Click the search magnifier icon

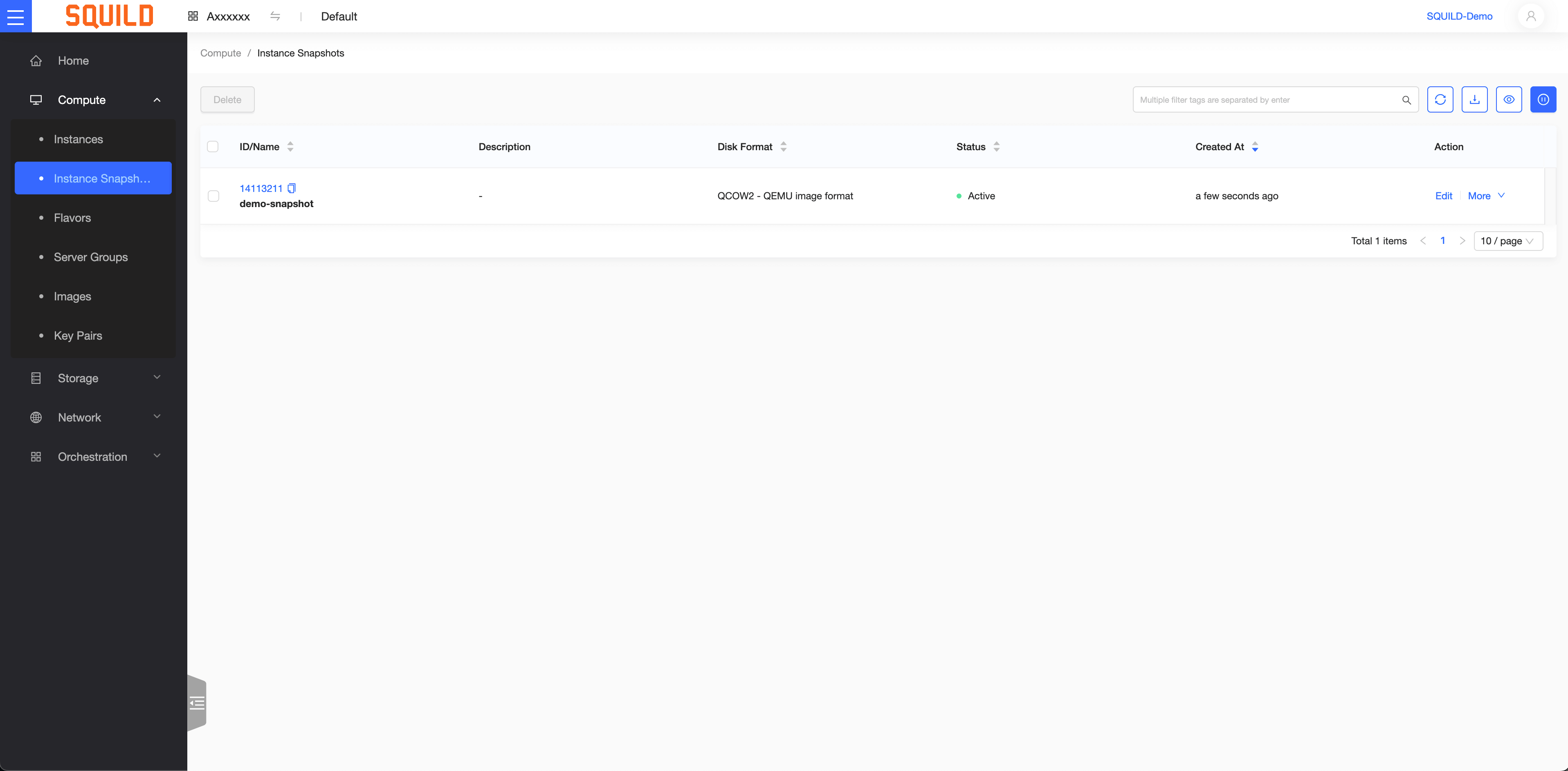(x=1406, y=100)
